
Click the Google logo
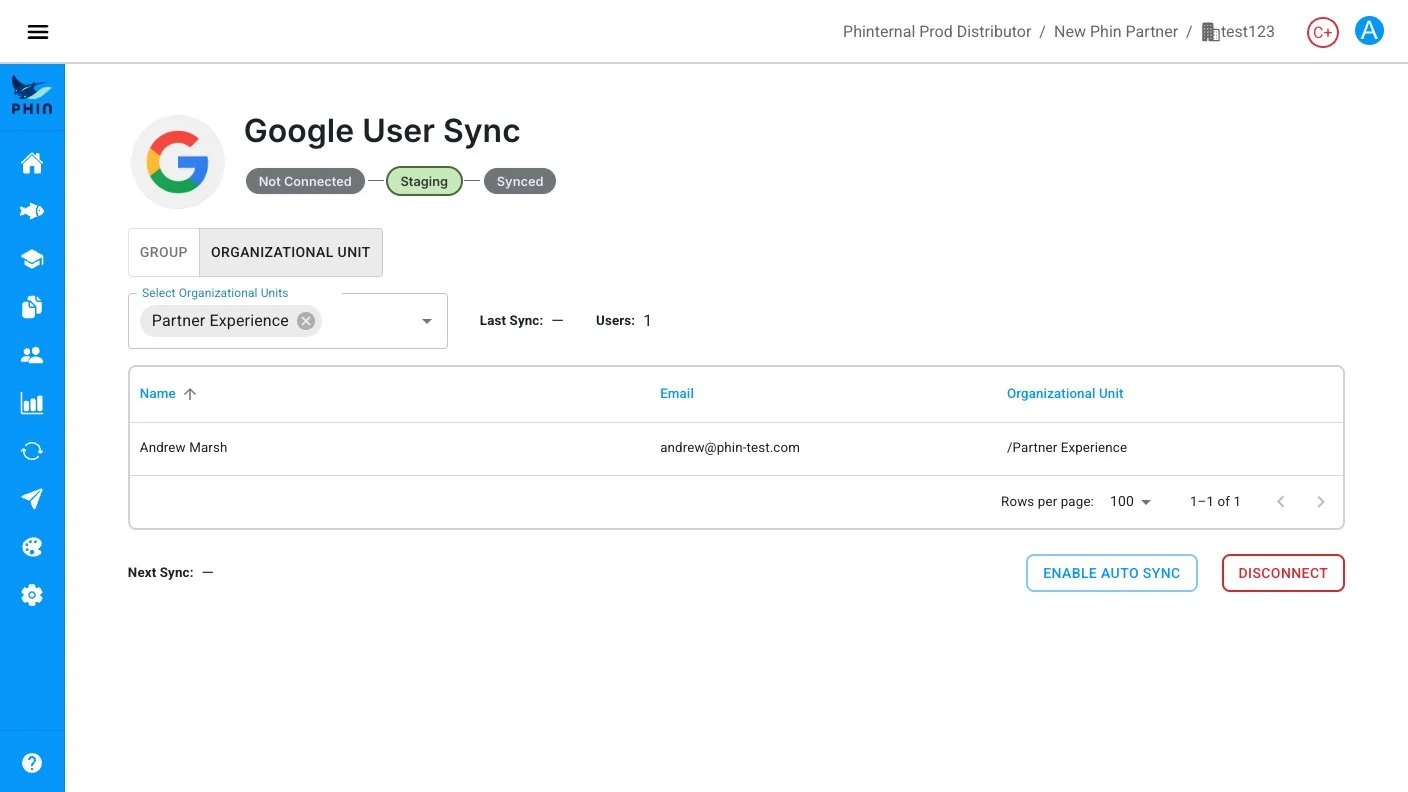pyautogui.click(x=178, y=162)
